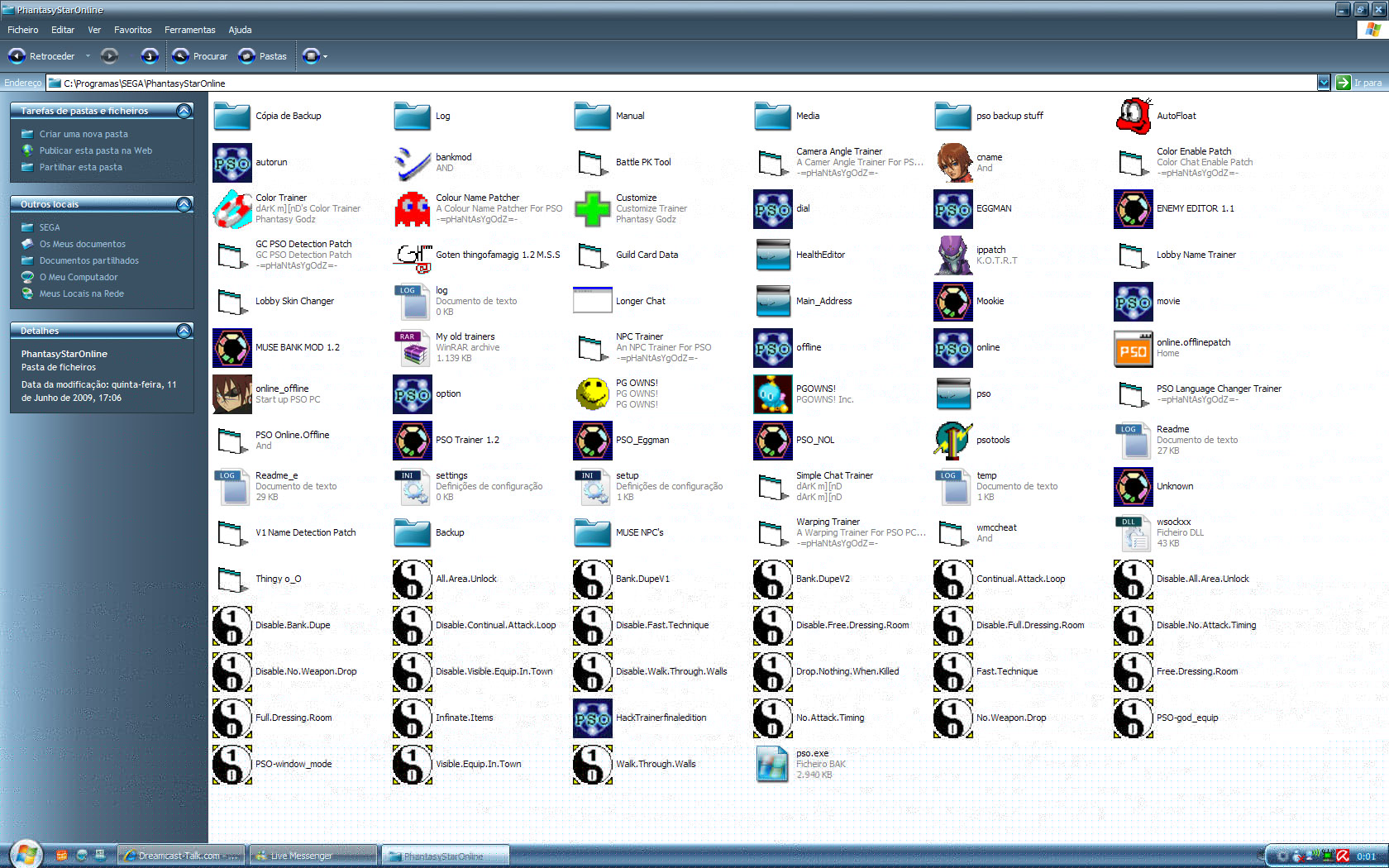Open the Mookie icon
Screen dimensions: 1389x868
click(952, 301)
